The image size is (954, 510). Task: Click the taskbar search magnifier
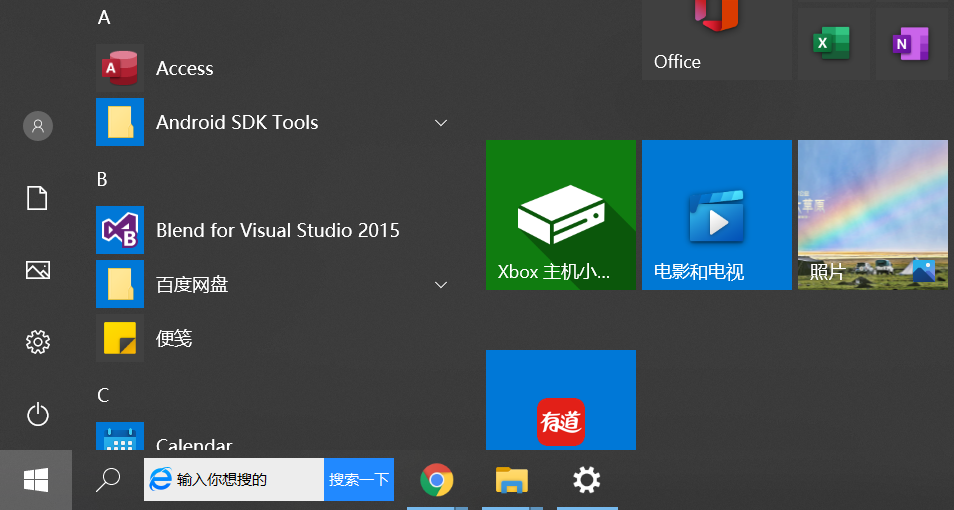pos(108,480)
